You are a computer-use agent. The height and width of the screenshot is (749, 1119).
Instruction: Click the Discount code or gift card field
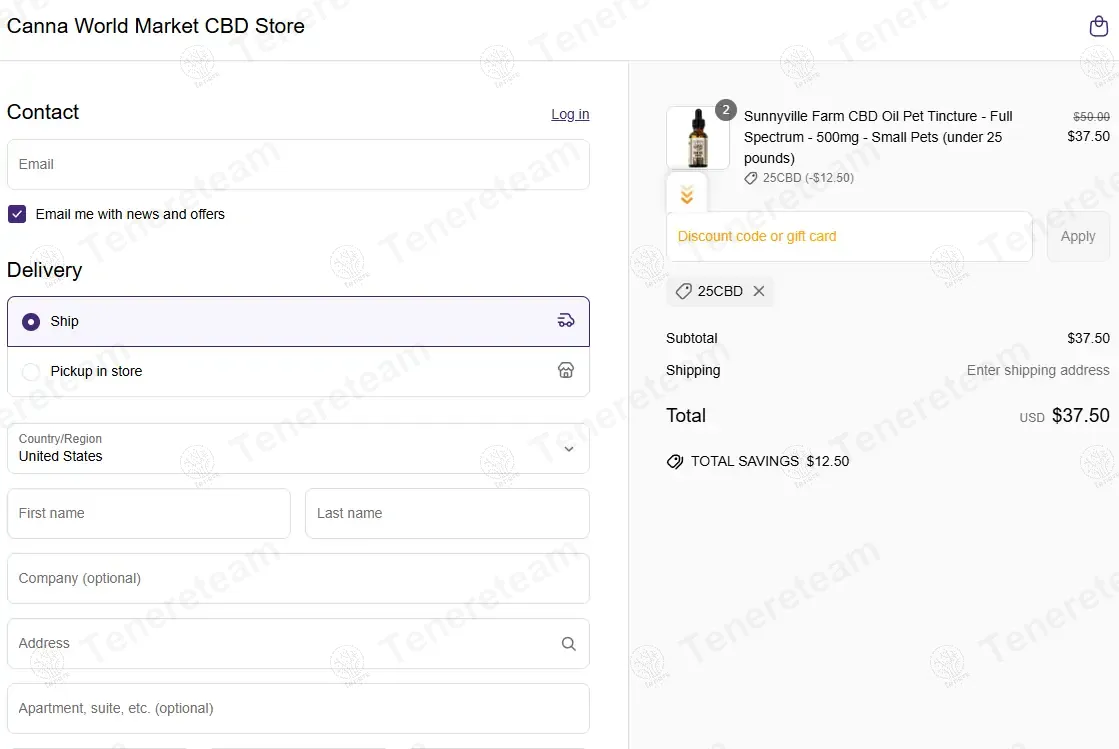tap(849, 237)
